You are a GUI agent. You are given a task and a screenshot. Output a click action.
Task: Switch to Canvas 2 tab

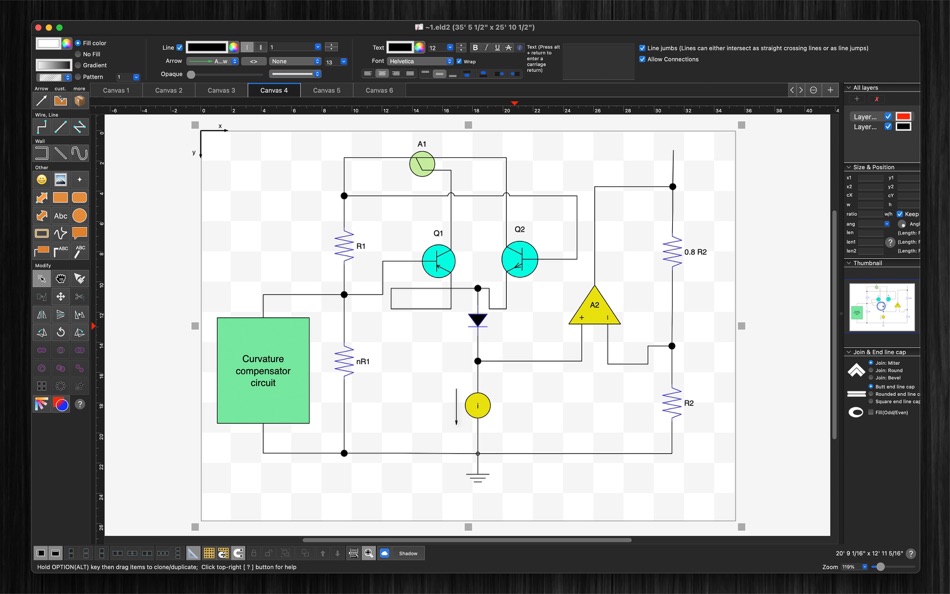pos(168,90)
